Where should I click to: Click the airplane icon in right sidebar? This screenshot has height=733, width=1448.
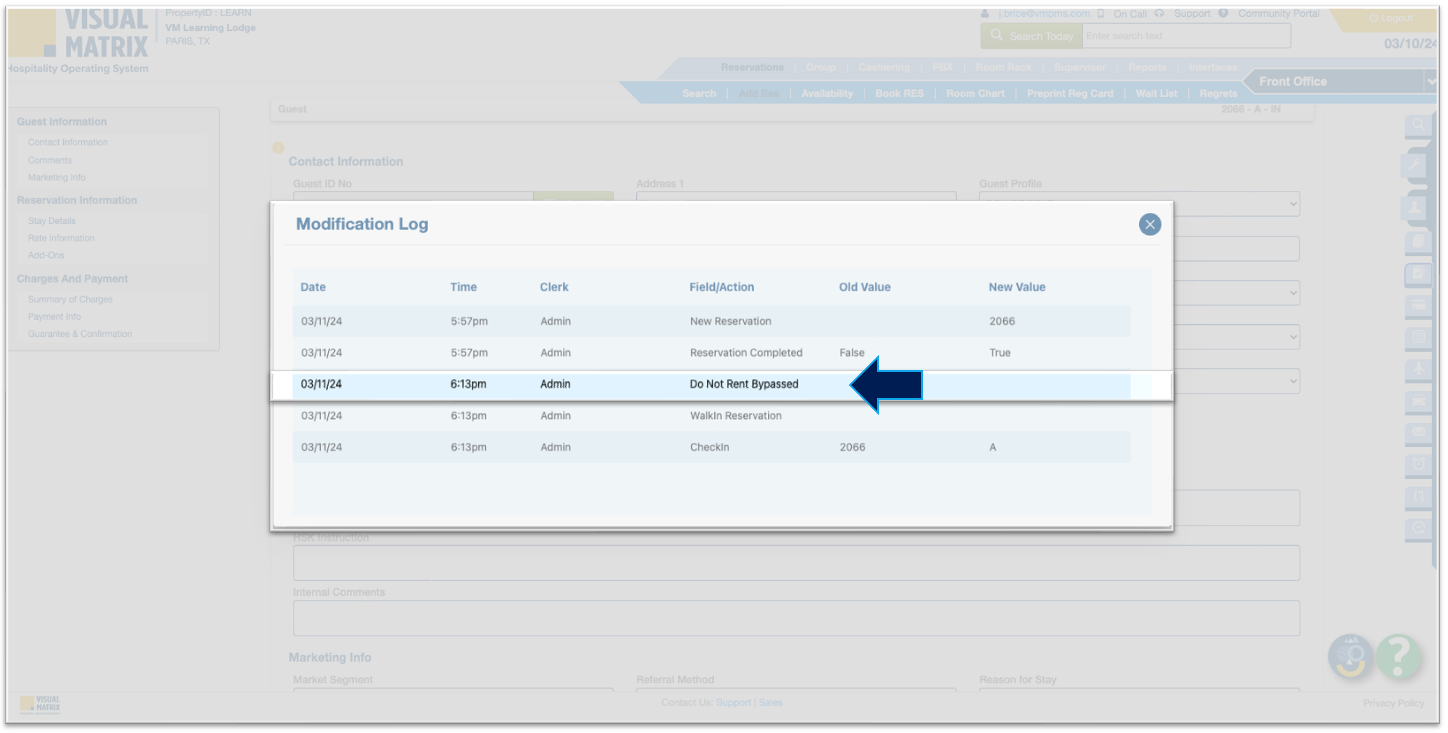coord(1418,369)
